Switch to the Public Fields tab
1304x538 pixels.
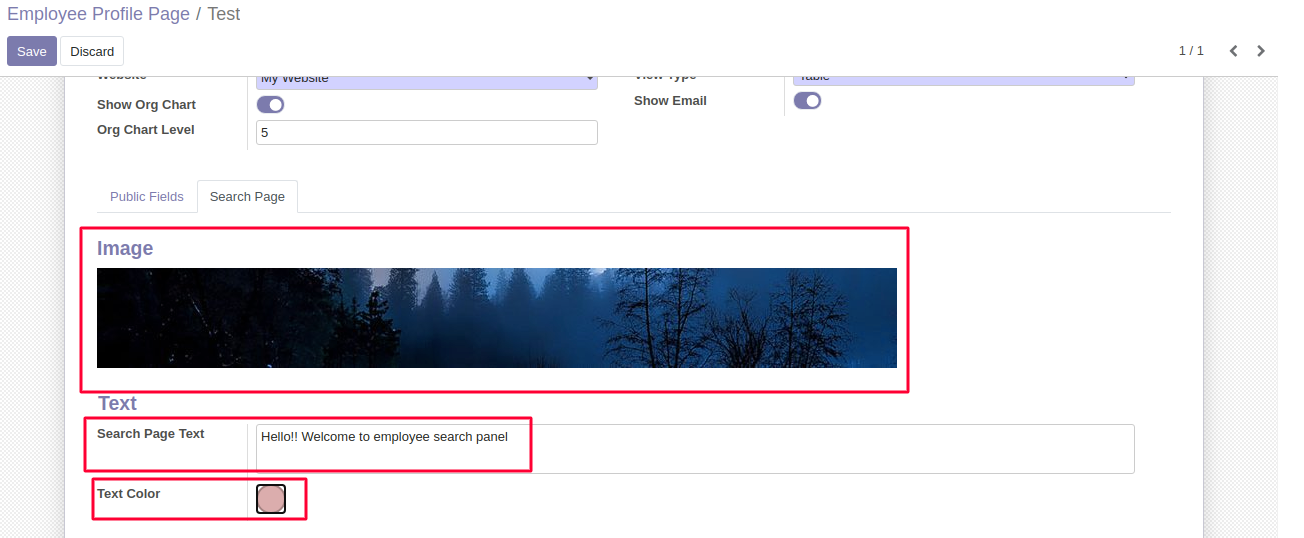[x=147, y=197]
